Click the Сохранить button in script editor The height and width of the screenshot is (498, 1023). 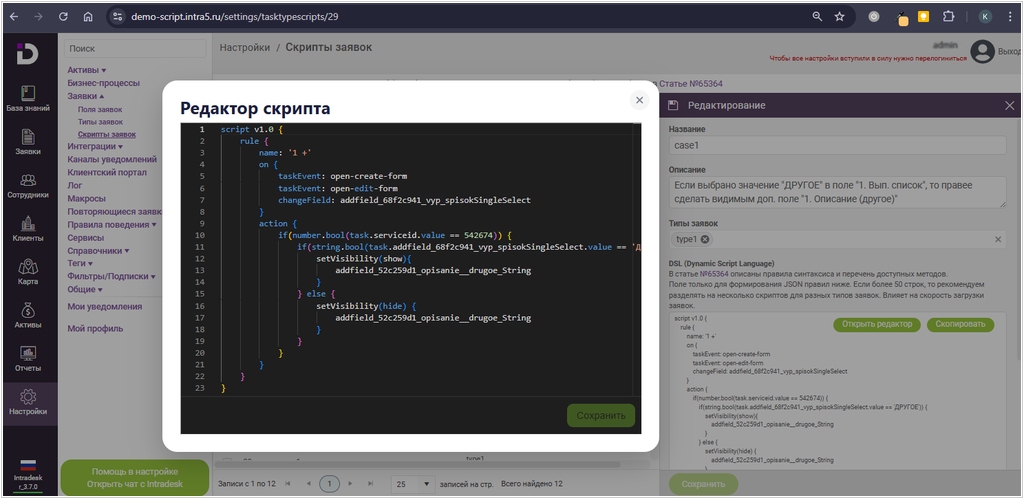click(600, 415)
